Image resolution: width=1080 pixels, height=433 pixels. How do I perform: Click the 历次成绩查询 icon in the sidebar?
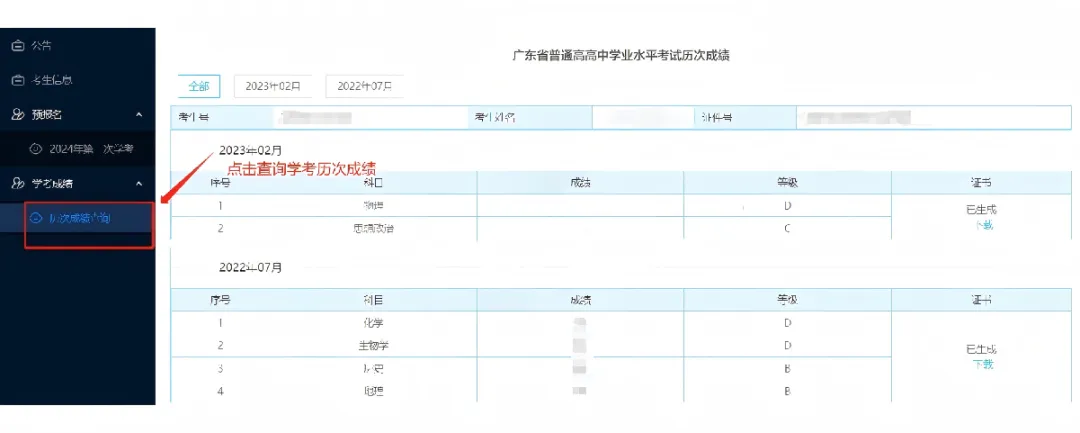37,218
